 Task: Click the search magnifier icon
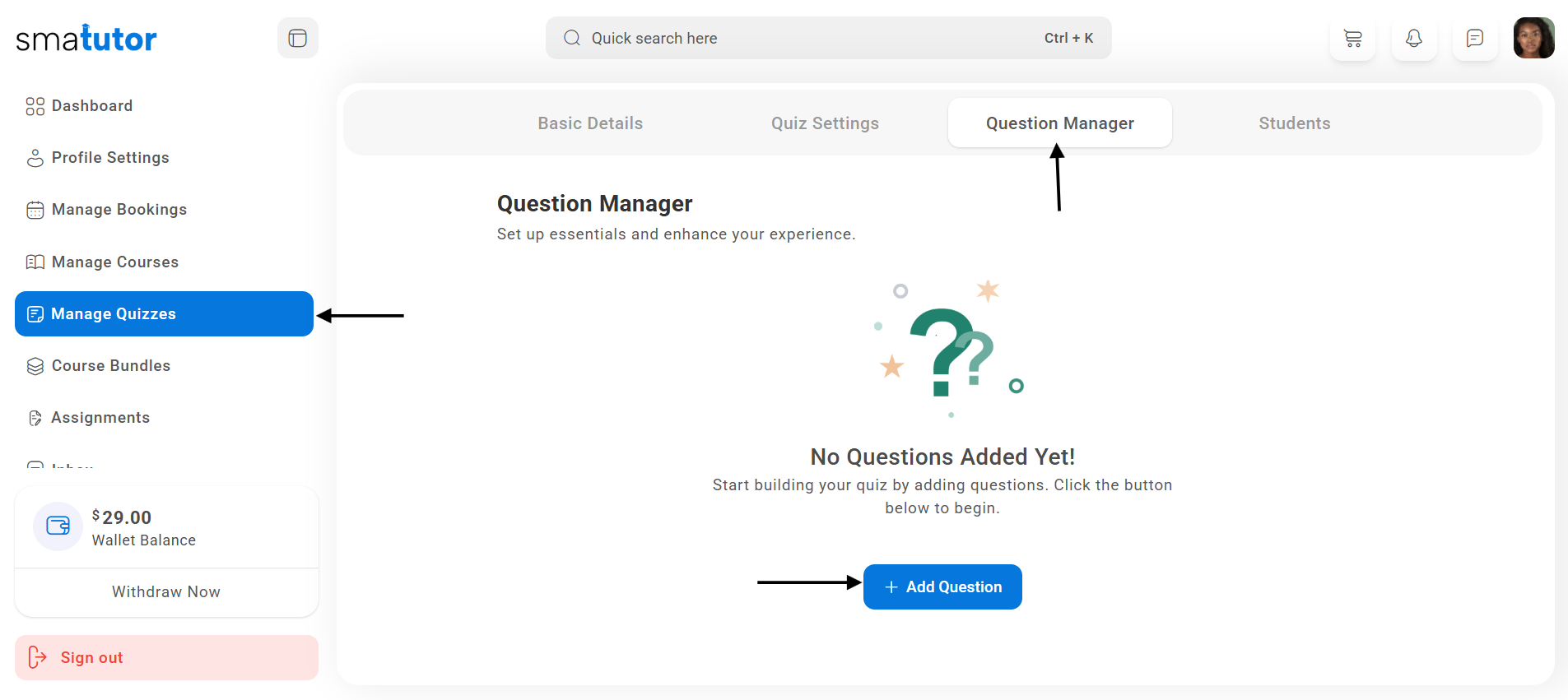(x=572, y=39)
